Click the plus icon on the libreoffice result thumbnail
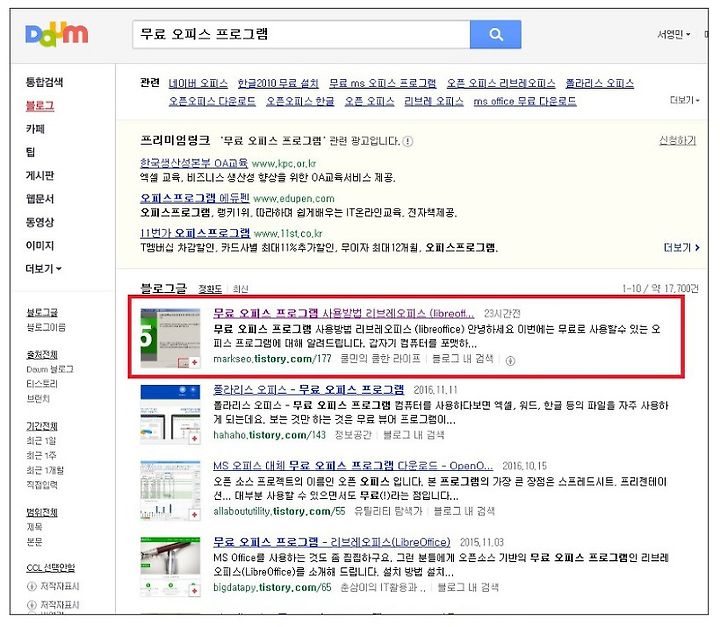Viewport: 720px width, 627px height. (194, 362)
